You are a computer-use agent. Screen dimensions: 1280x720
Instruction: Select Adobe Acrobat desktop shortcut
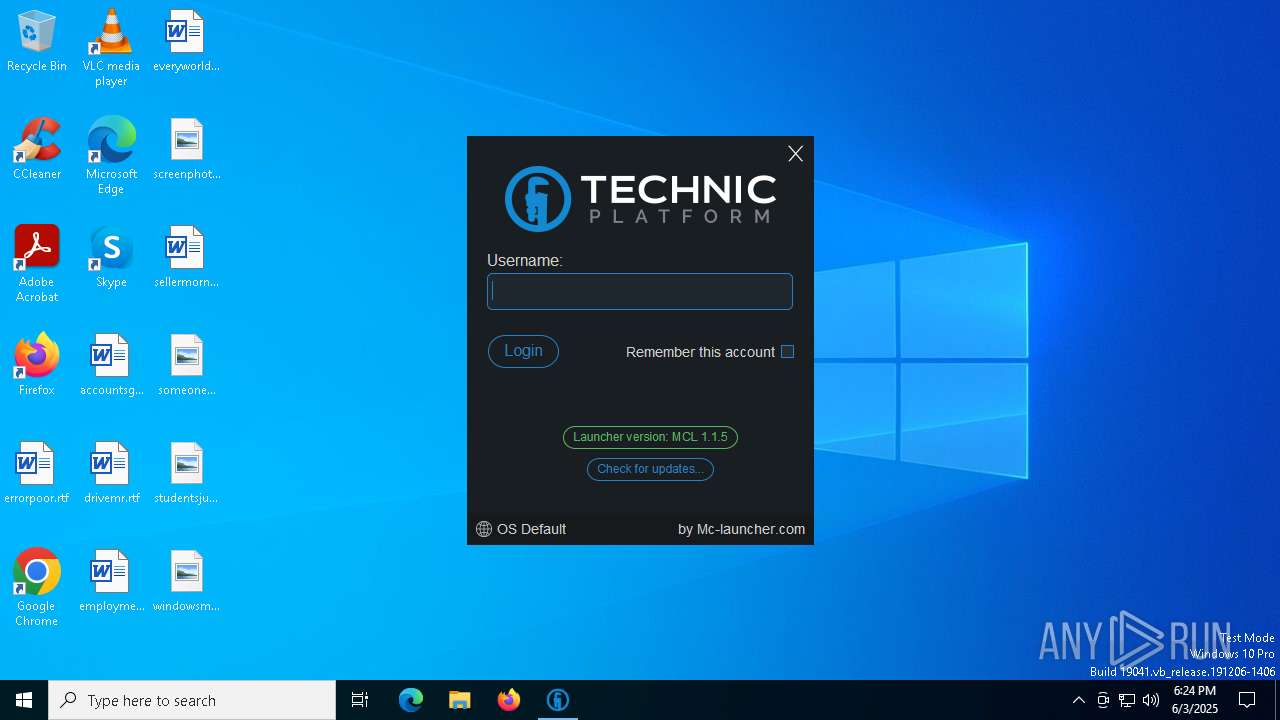tap(37, 264)
